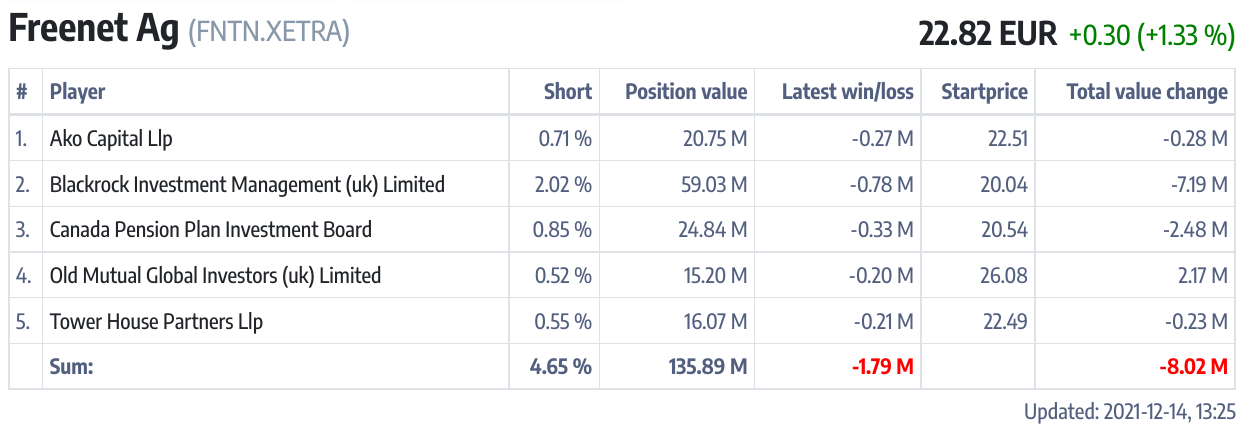The width and height of the screenshot is (1249, 428).
Task: Click the FNTN.XETRA ticker symbol
Action: [x=269, y=32]
